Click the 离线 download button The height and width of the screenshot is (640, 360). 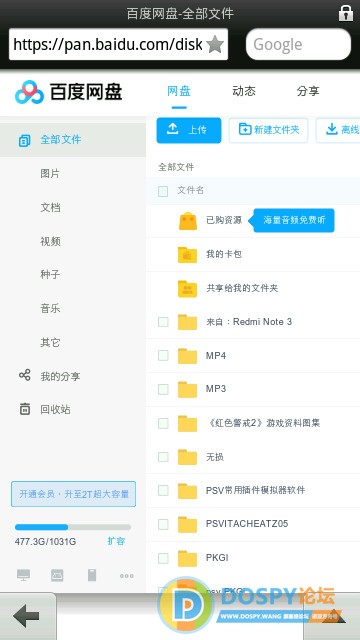coord(338,130)
